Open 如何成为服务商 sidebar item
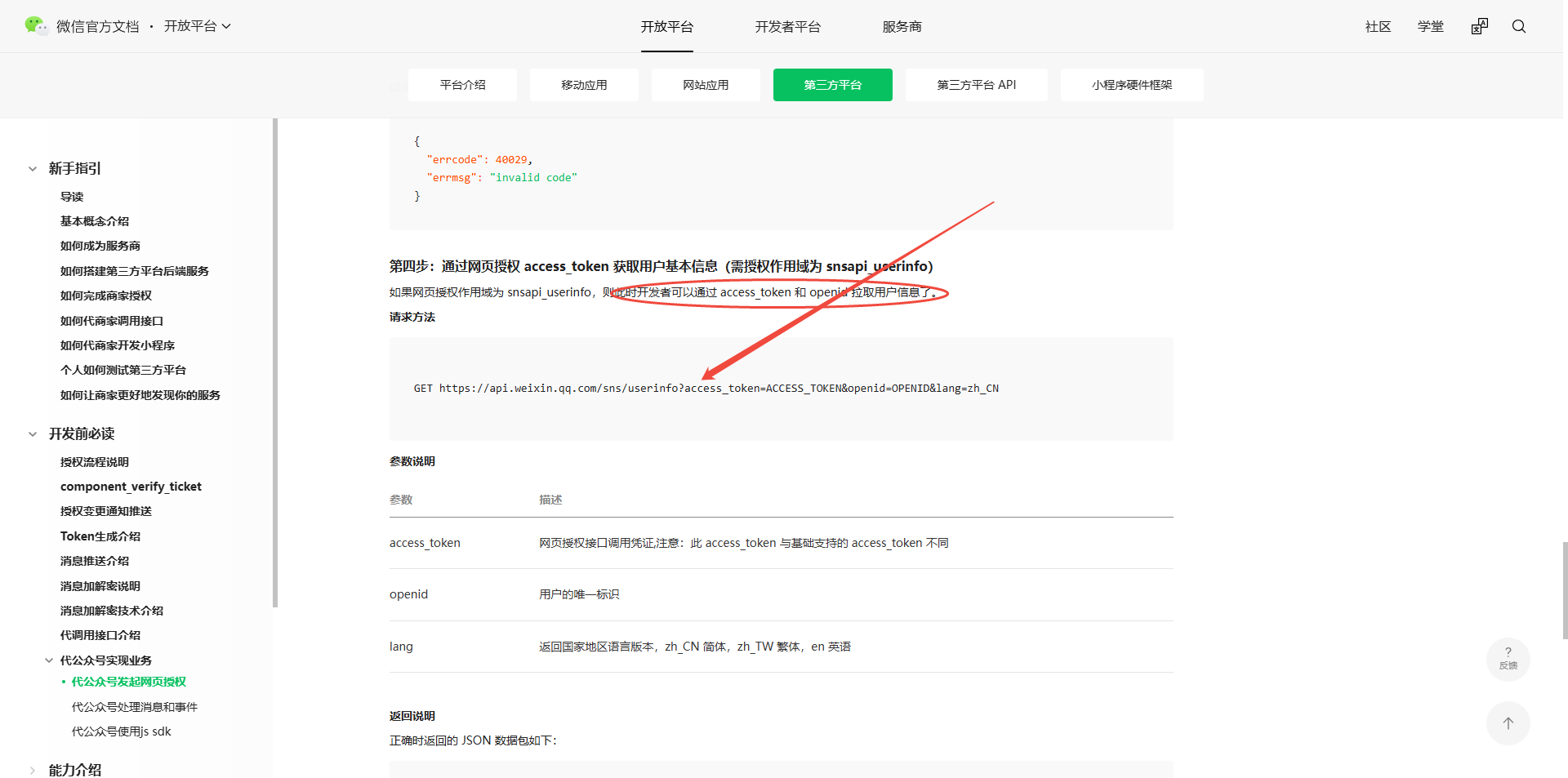This screenshot has width=1568, height=778. click(x=100, y=246)
